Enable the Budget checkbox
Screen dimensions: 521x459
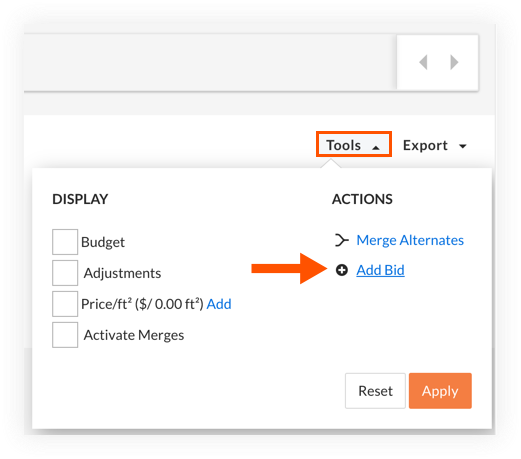click(65, 242)
